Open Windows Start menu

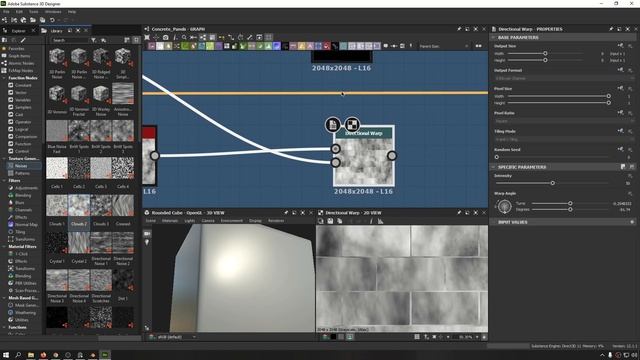6,355
